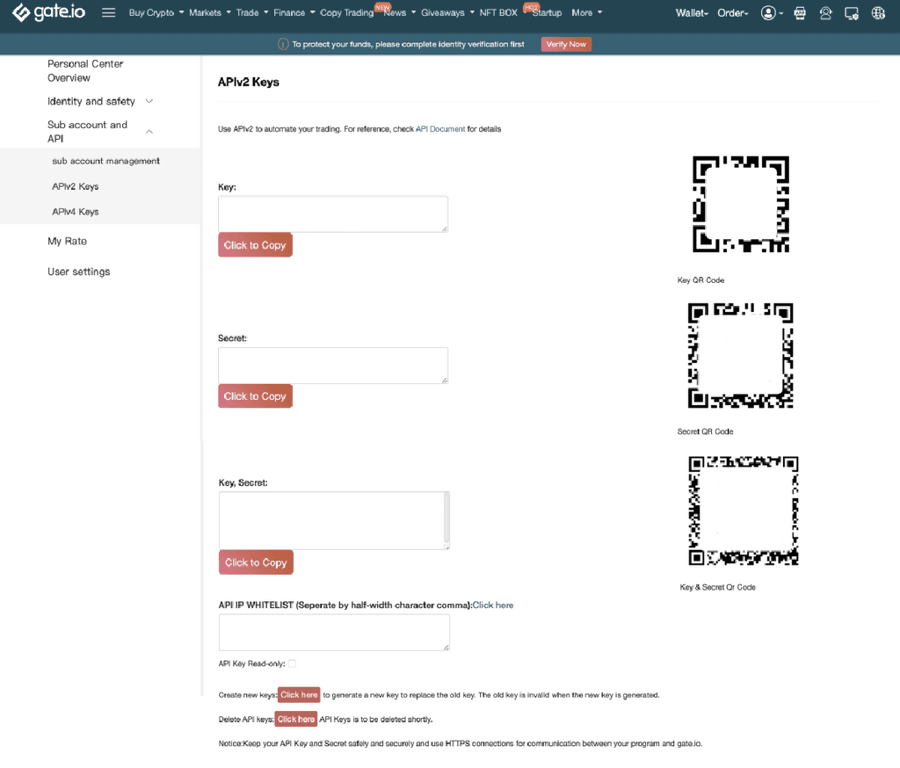Viewport: 900px width, 768px height.
Task: Click the shop storefront icon in header
Action: pos(800,13)
